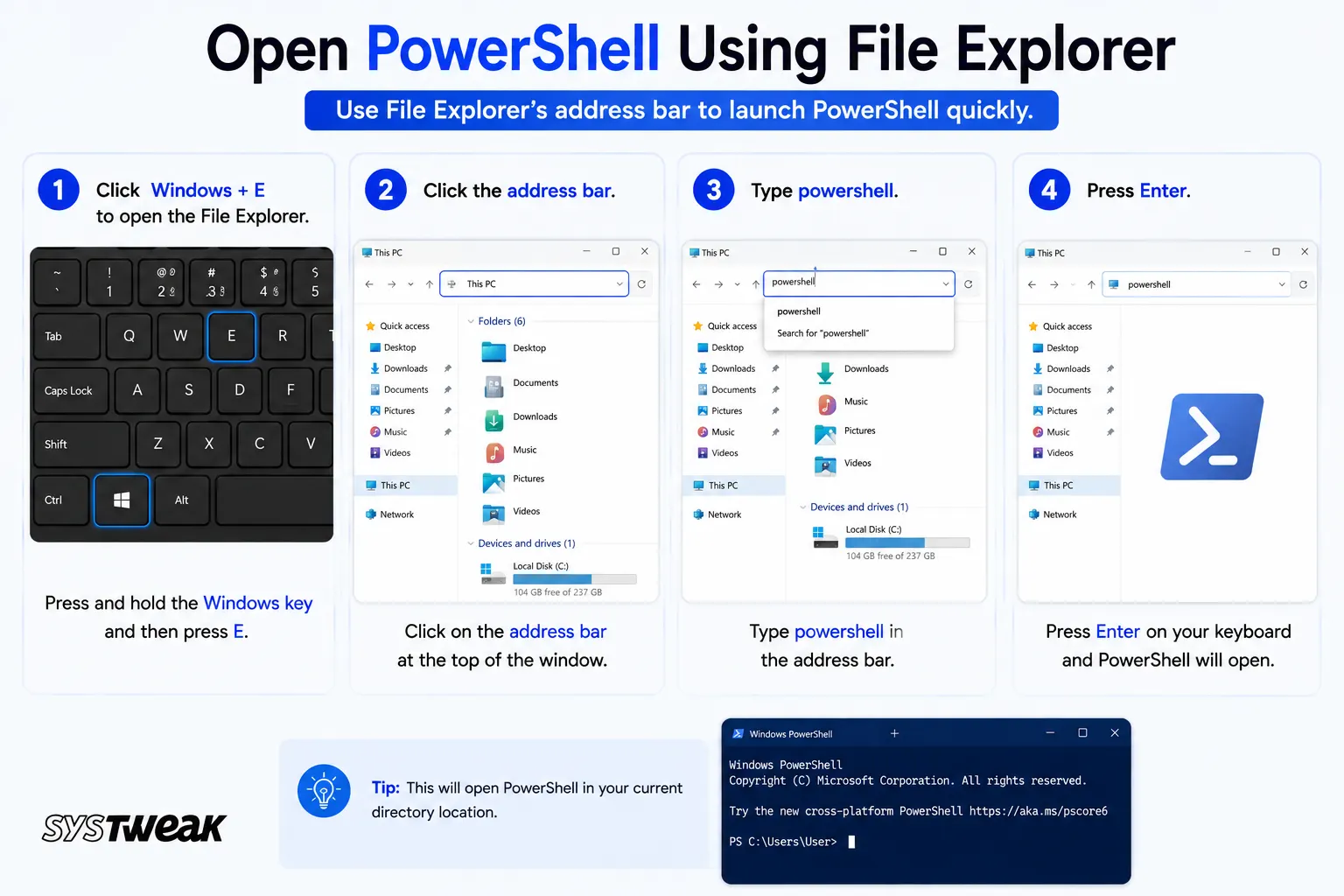Select 'This PC' in the step 2 sidebar
Image resolution: width=1344 pixels, height=896 pixels.
pyautogui.click(x=406, y=486)
